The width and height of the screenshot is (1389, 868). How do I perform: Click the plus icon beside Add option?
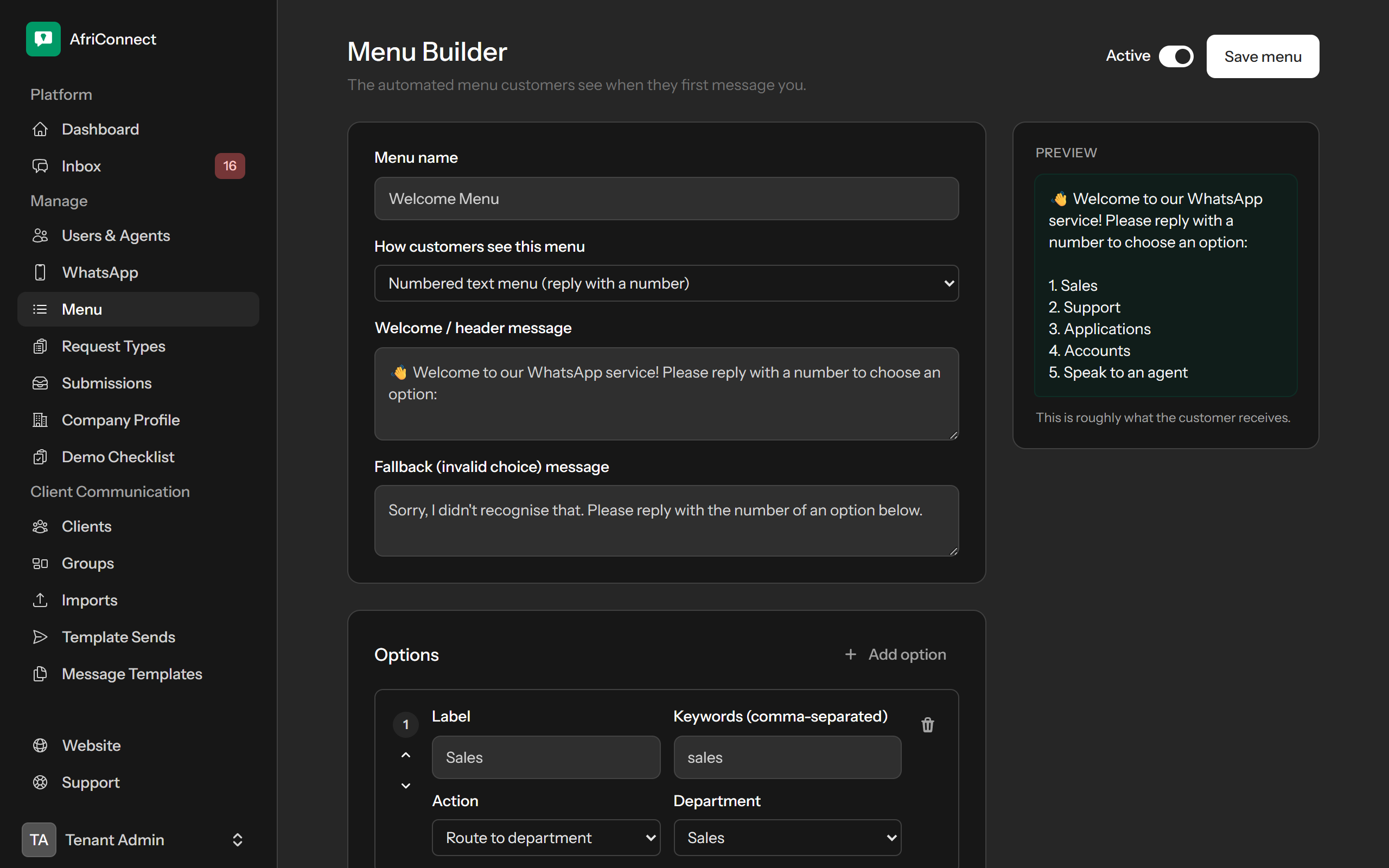point(851,654)
